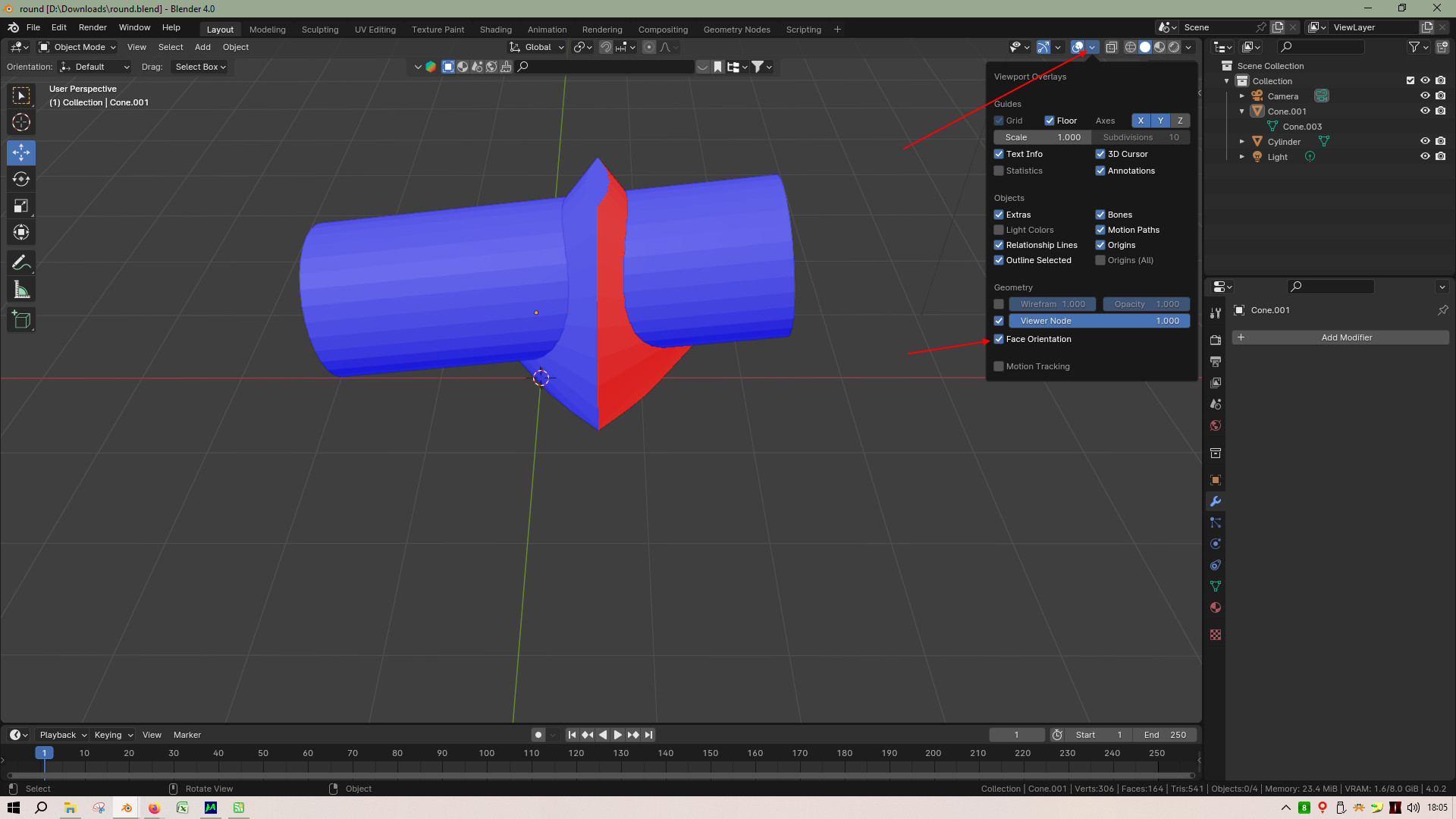Screen dimensions: 1456x819
Task: Enable the Statistics overlay checkbox
Action: [x=999, y=171]
